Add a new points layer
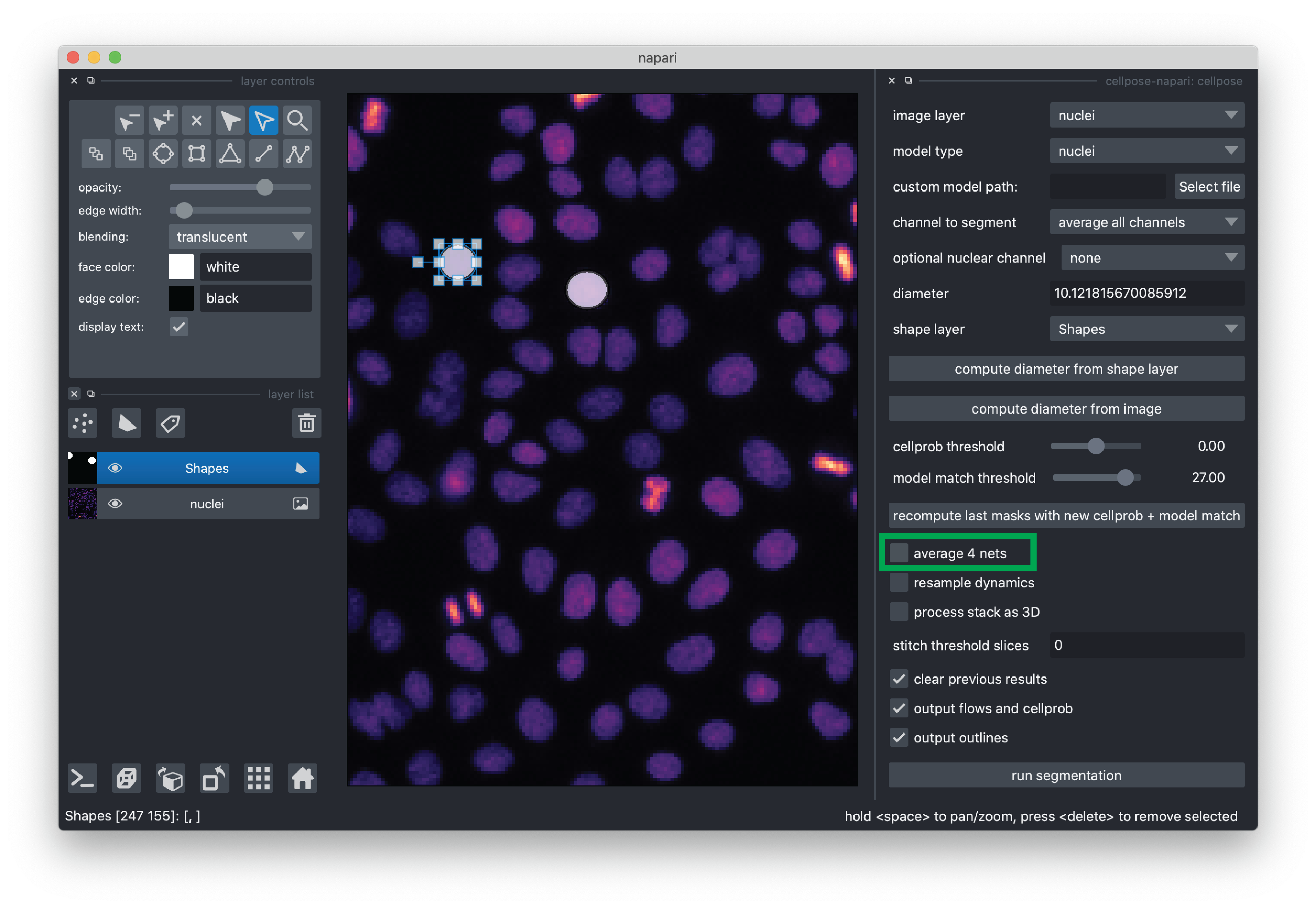The height and width of the screenshot is (914, 1316). click(83, 423)
